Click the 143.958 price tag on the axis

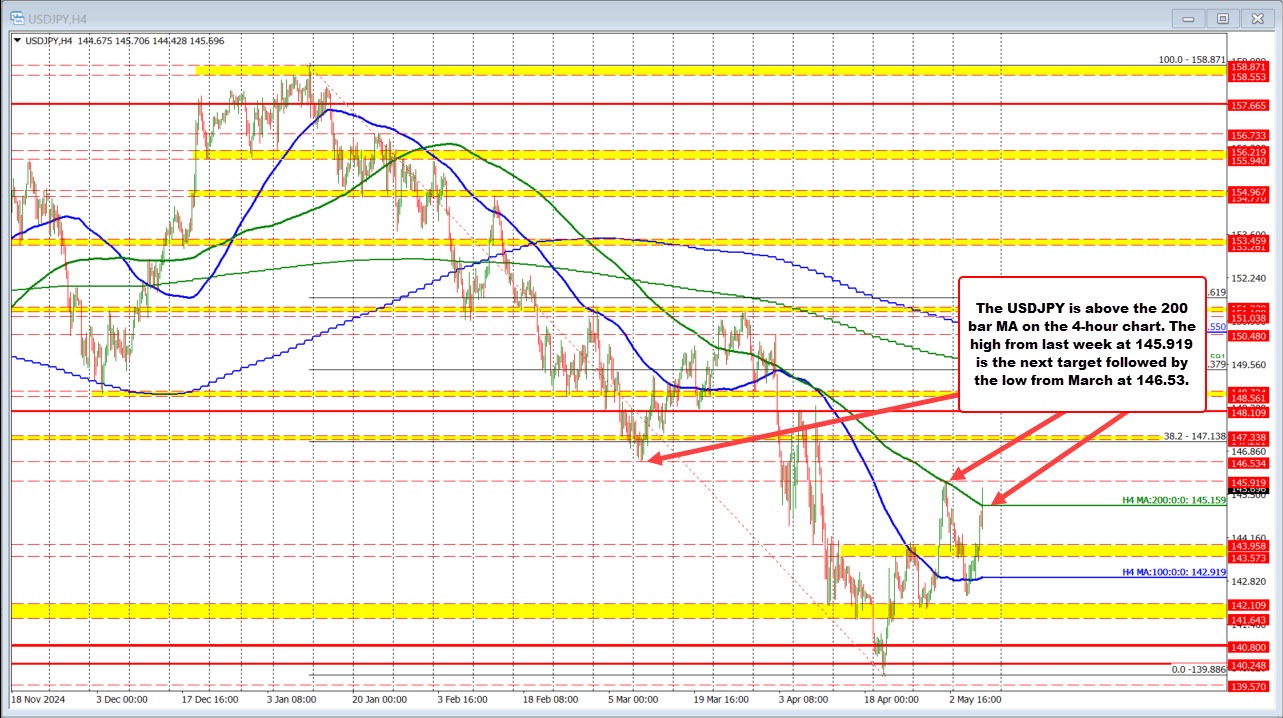(1248, 547)
